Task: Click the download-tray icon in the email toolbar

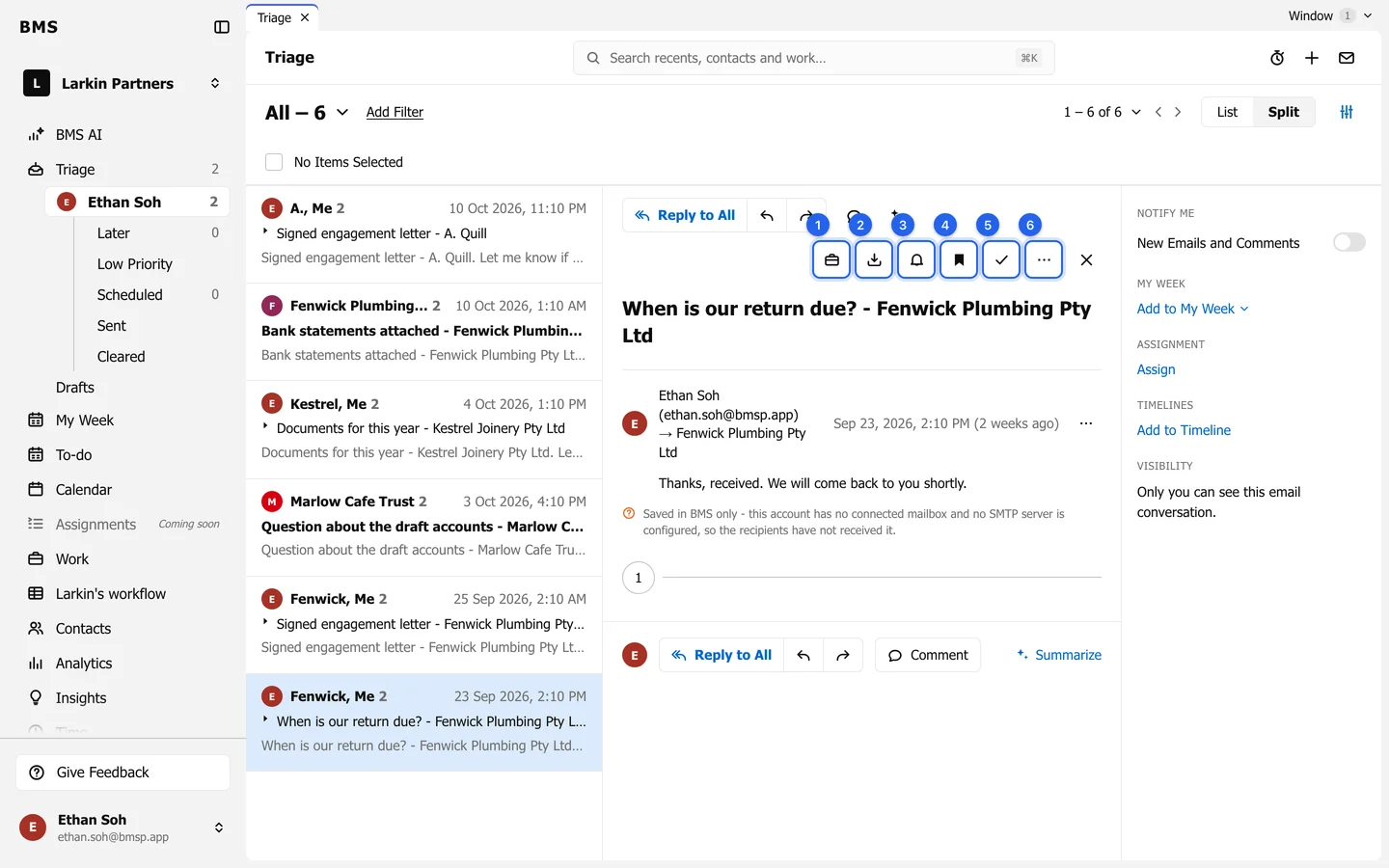Action: (874, 259)
